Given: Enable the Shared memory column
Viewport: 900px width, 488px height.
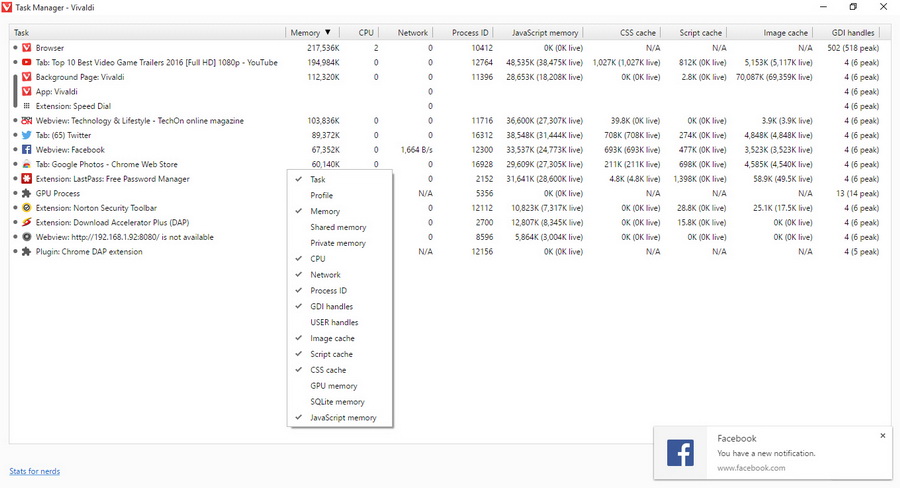Looking at the screenshot, I should [338, 227].
